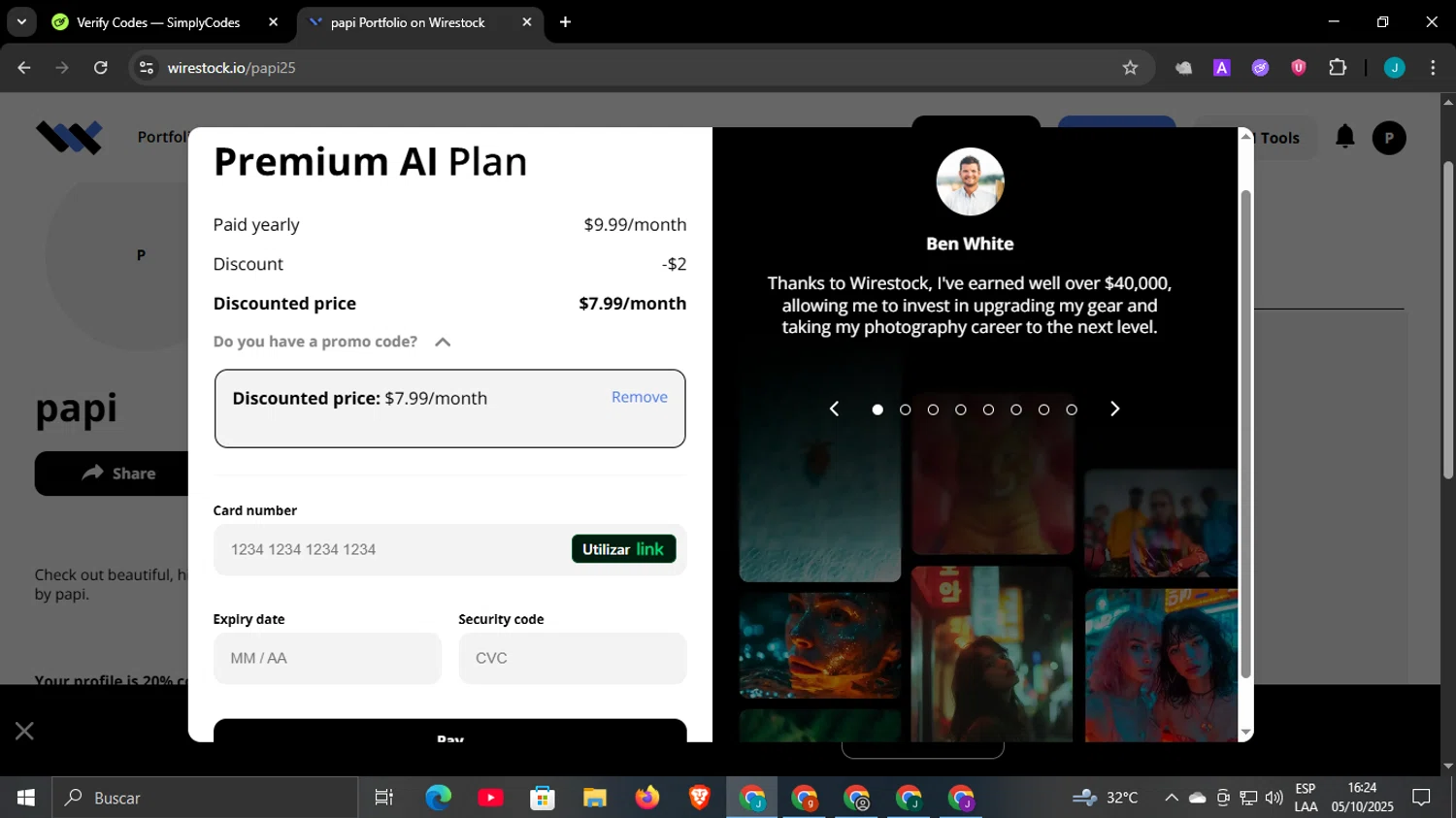Open the Windows notification center
The width and height of the screenshot is (1456, 818).
pos(1421,798)
